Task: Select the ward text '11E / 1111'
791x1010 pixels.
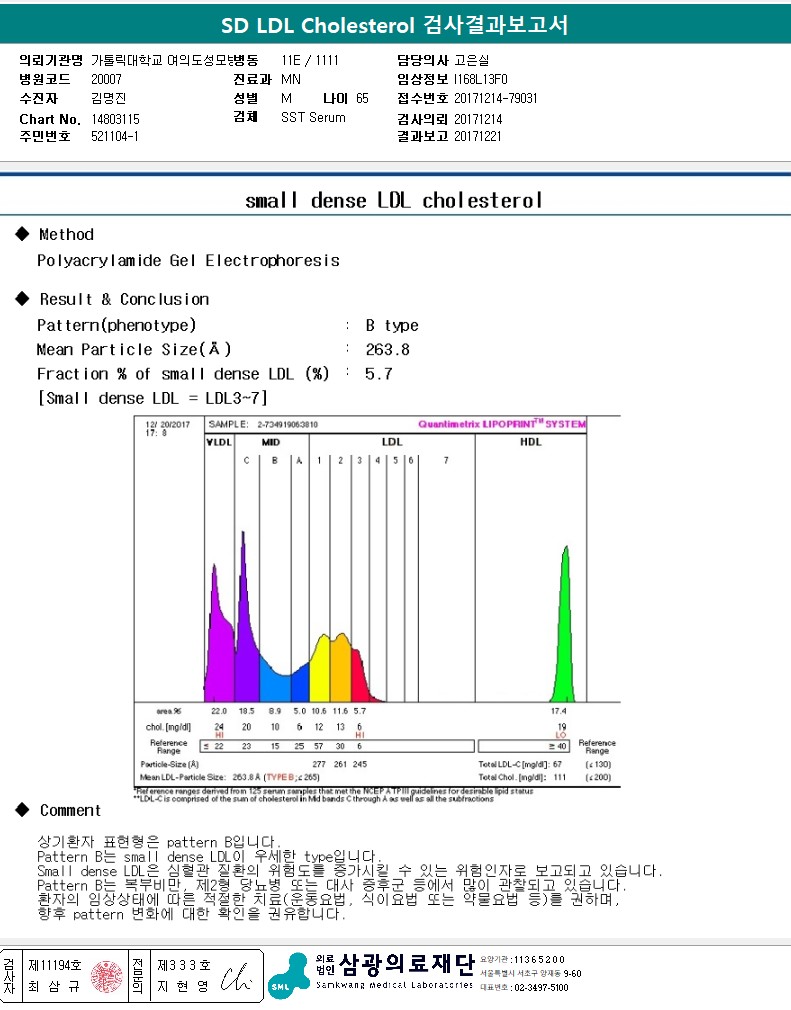Action: [x=310, y=61]
